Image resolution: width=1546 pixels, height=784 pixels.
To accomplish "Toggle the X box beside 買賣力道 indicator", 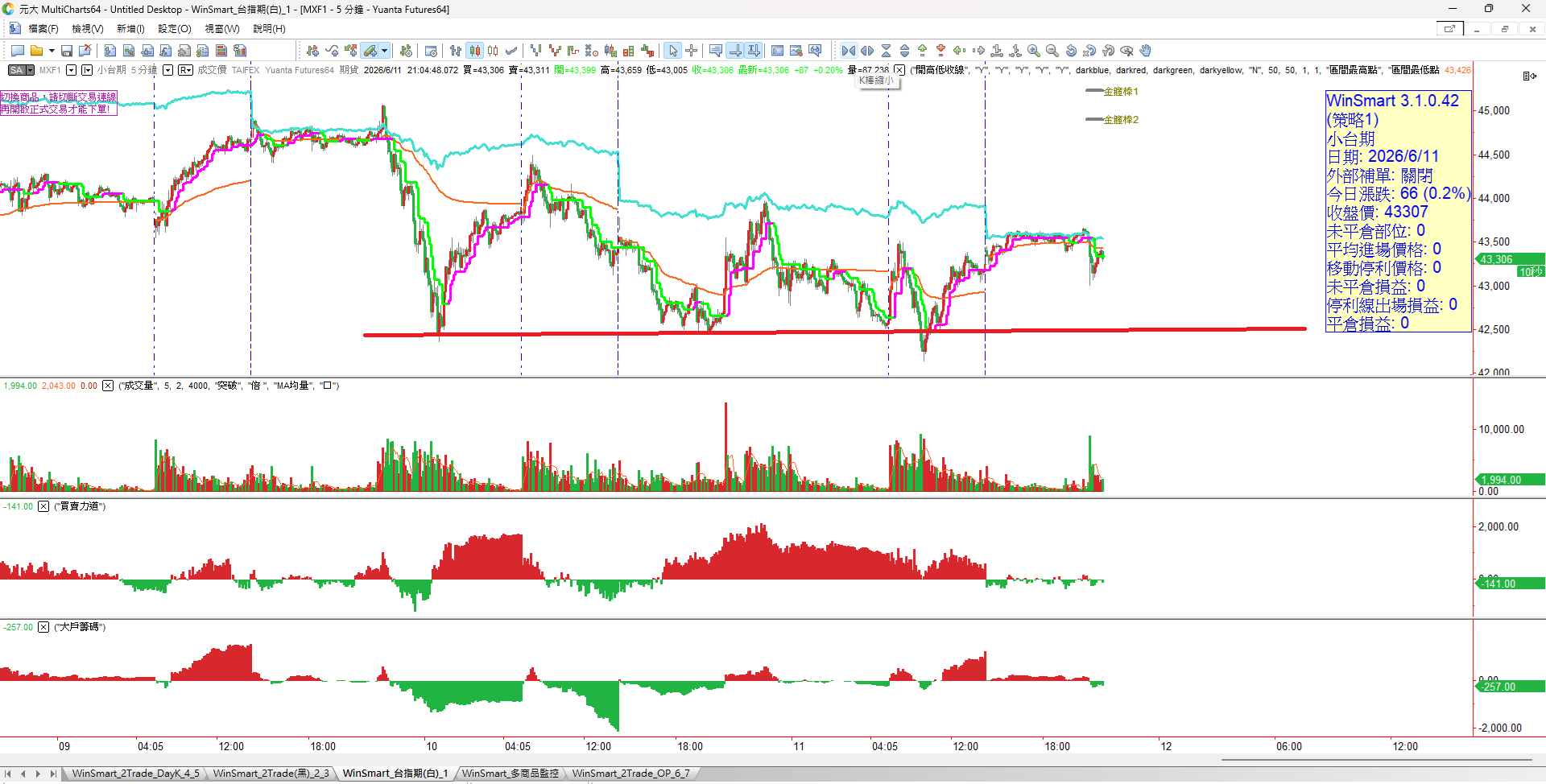I will (x=43, y=506).
